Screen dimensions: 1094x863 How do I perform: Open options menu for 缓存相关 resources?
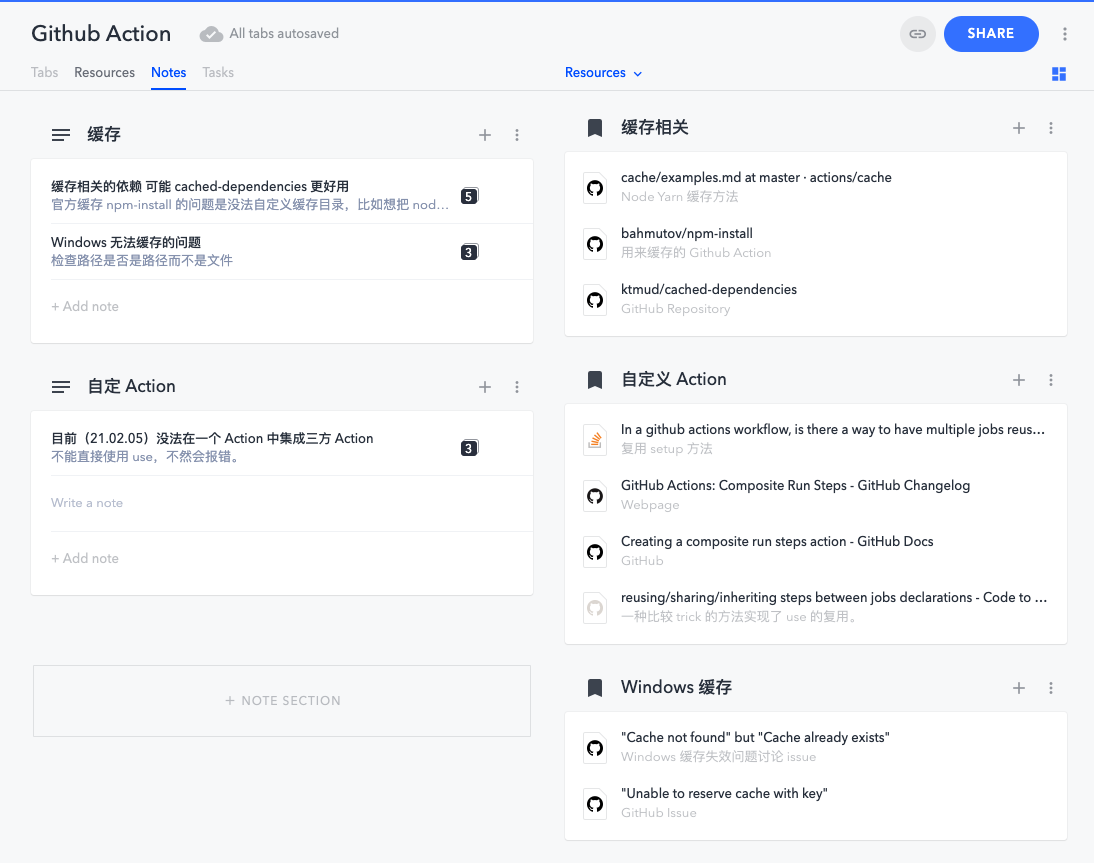(1051, 128)
